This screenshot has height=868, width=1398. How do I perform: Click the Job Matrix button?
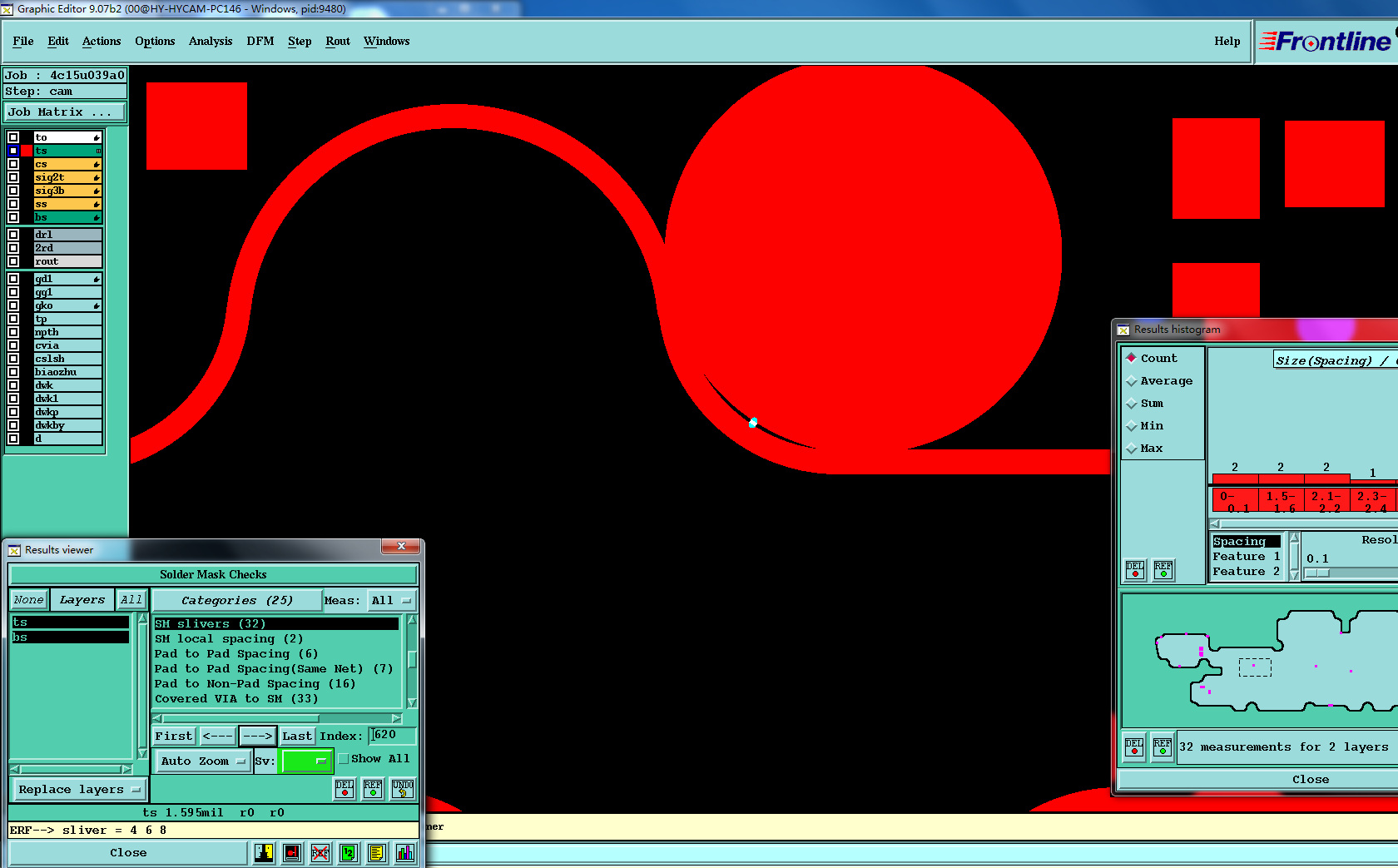pyautogui.click(x=65, y=112)
